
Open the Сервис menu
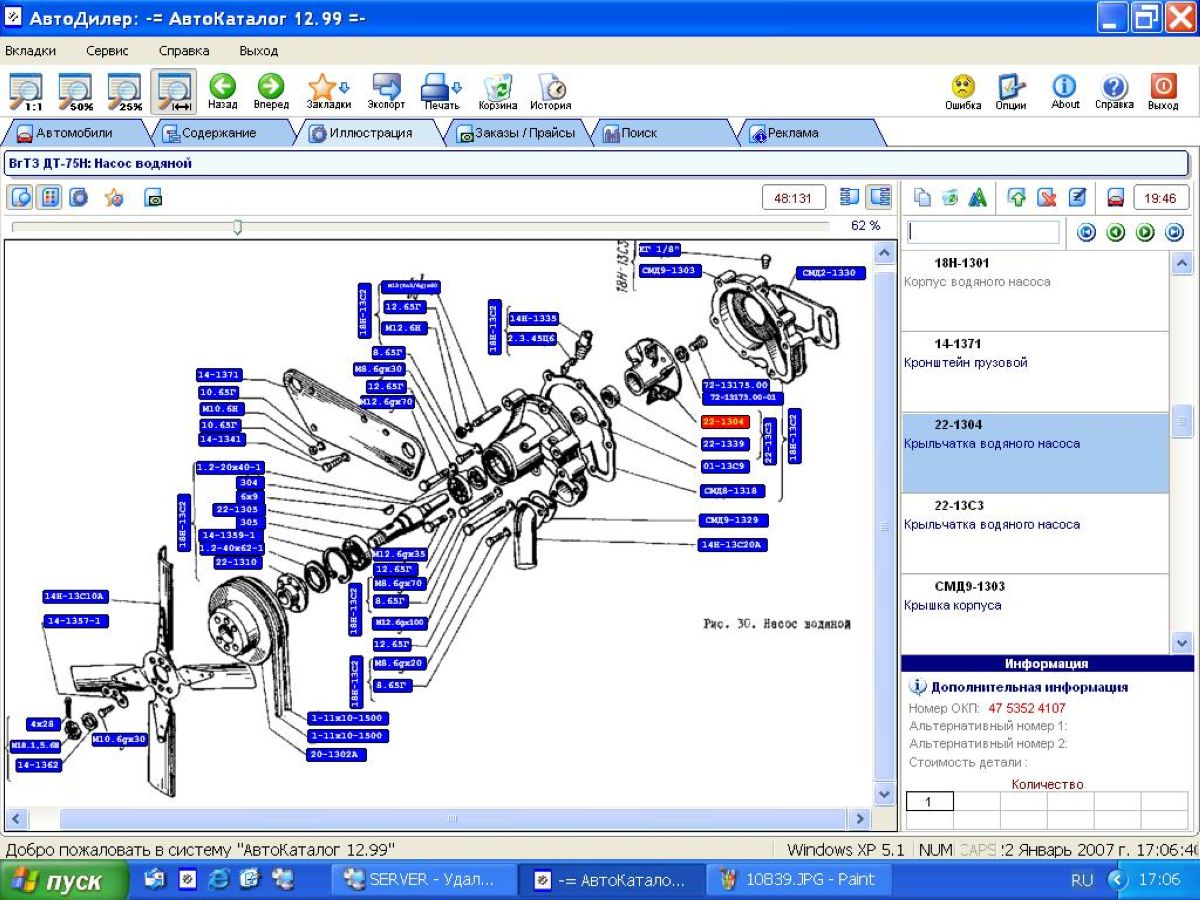tap(107, 50)
